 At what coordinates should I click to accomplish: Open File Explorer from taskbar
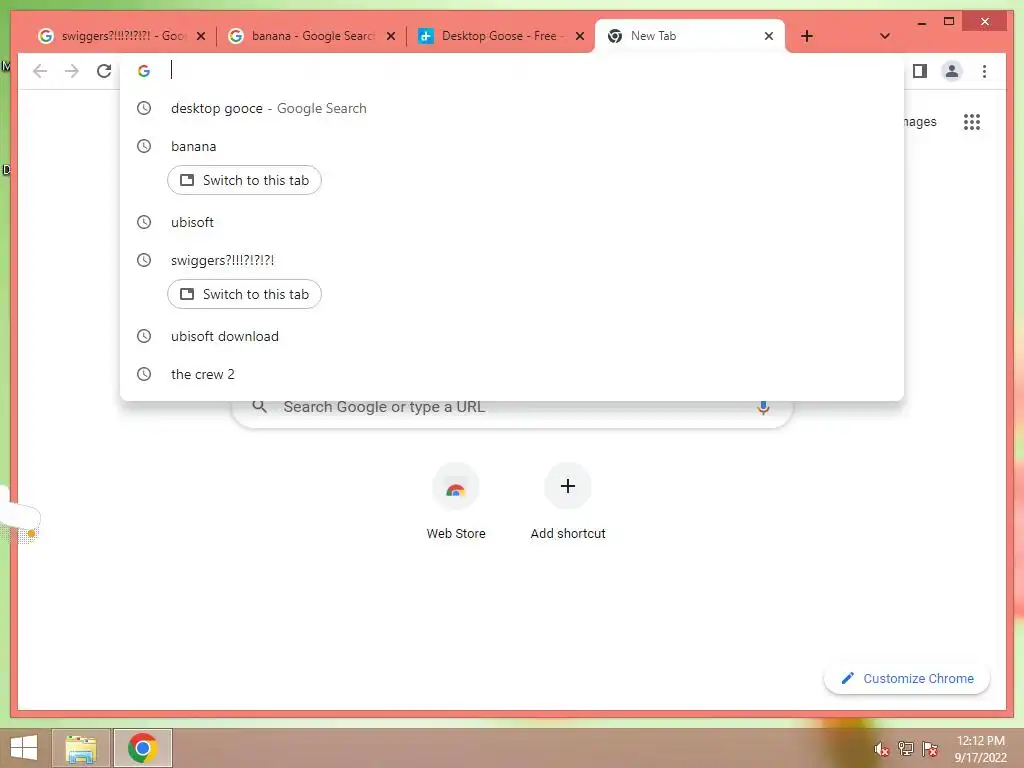81,748
